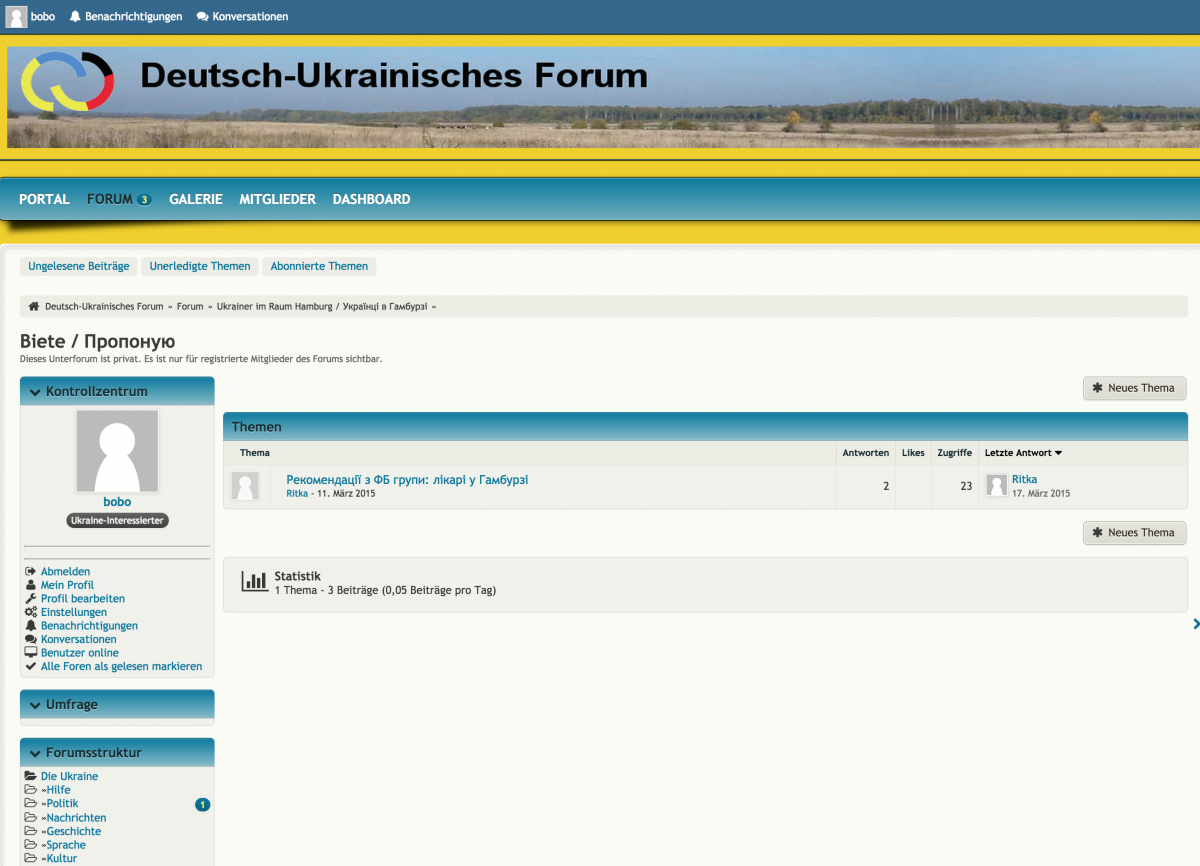Open the Einstellungen link
Viewport: 1200px width, 866px height.
74,612
